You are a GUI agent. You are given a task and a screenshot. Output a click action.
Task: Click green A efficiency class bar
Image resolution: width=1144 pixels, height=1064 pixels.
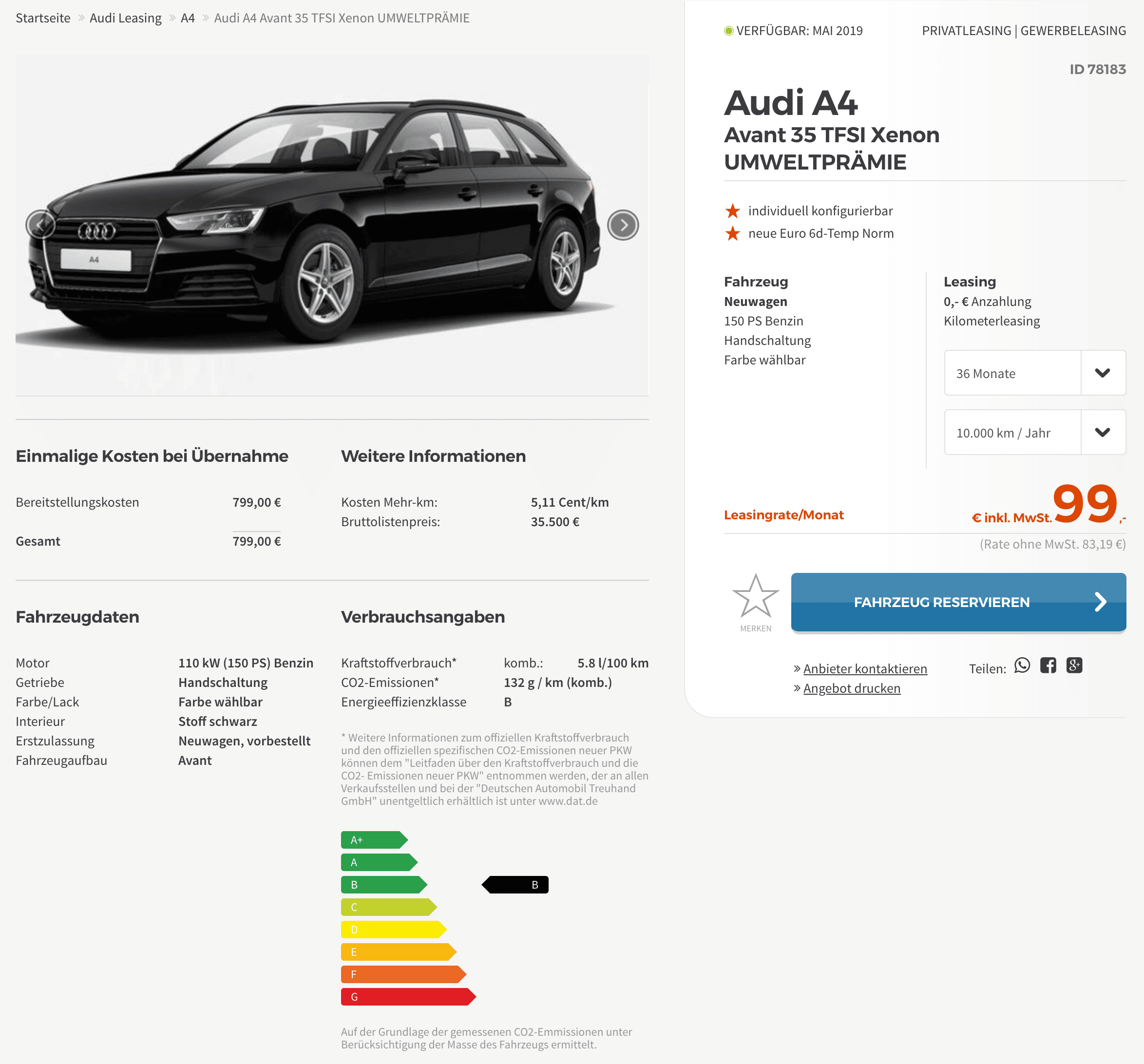(x=379, y=863)
